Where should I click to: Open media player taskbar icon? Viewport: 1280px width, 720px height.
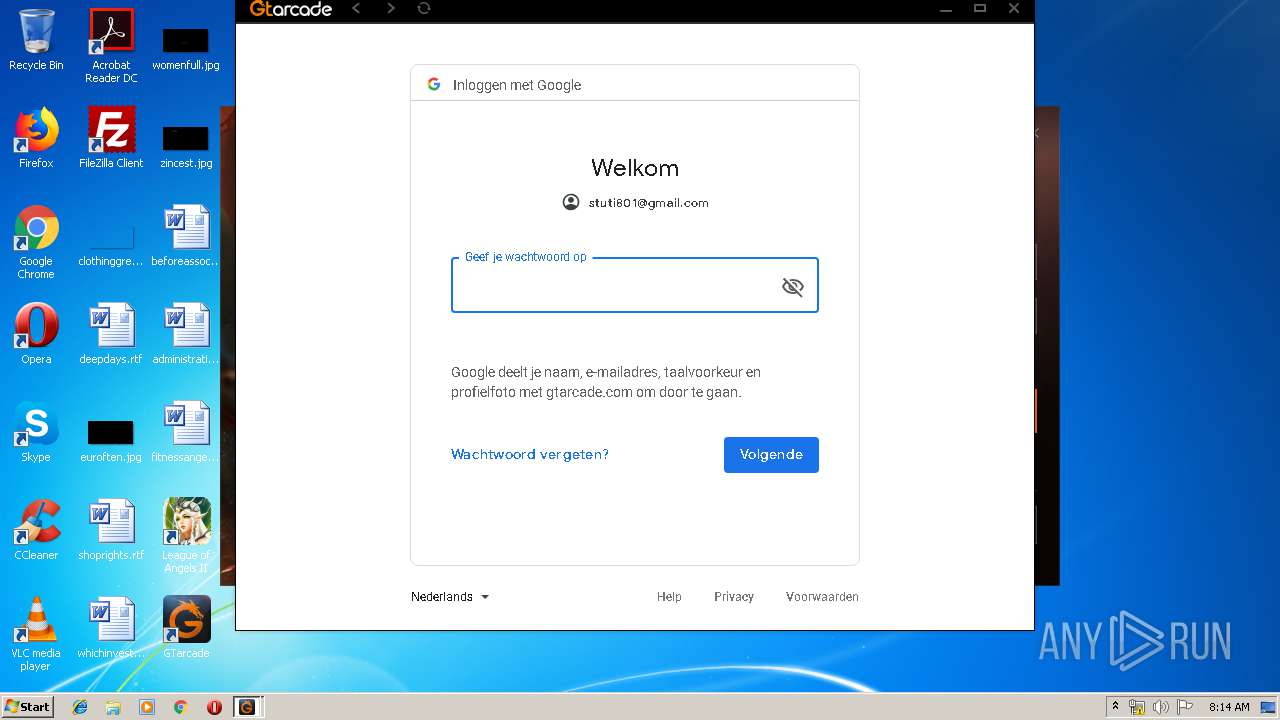tap(147, 707)
